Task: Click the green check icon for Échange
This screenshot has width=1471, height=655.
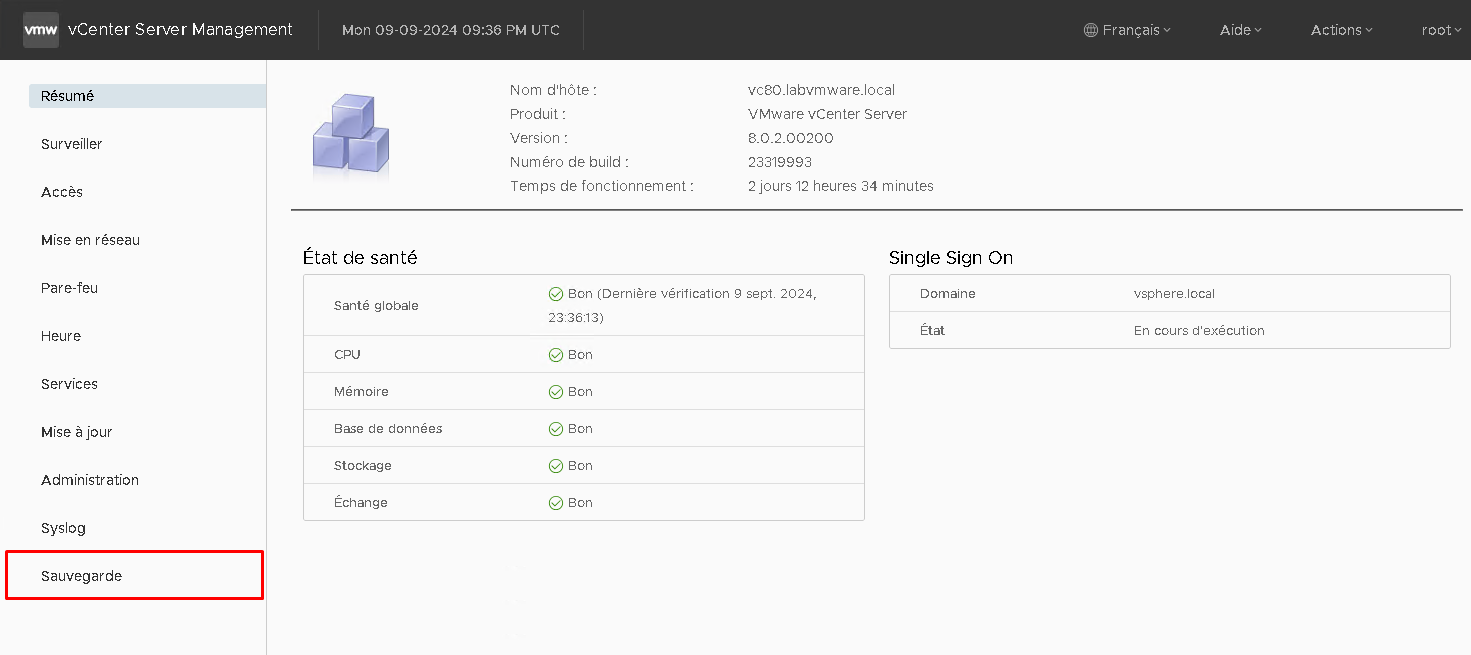Action: click(556, 503)
